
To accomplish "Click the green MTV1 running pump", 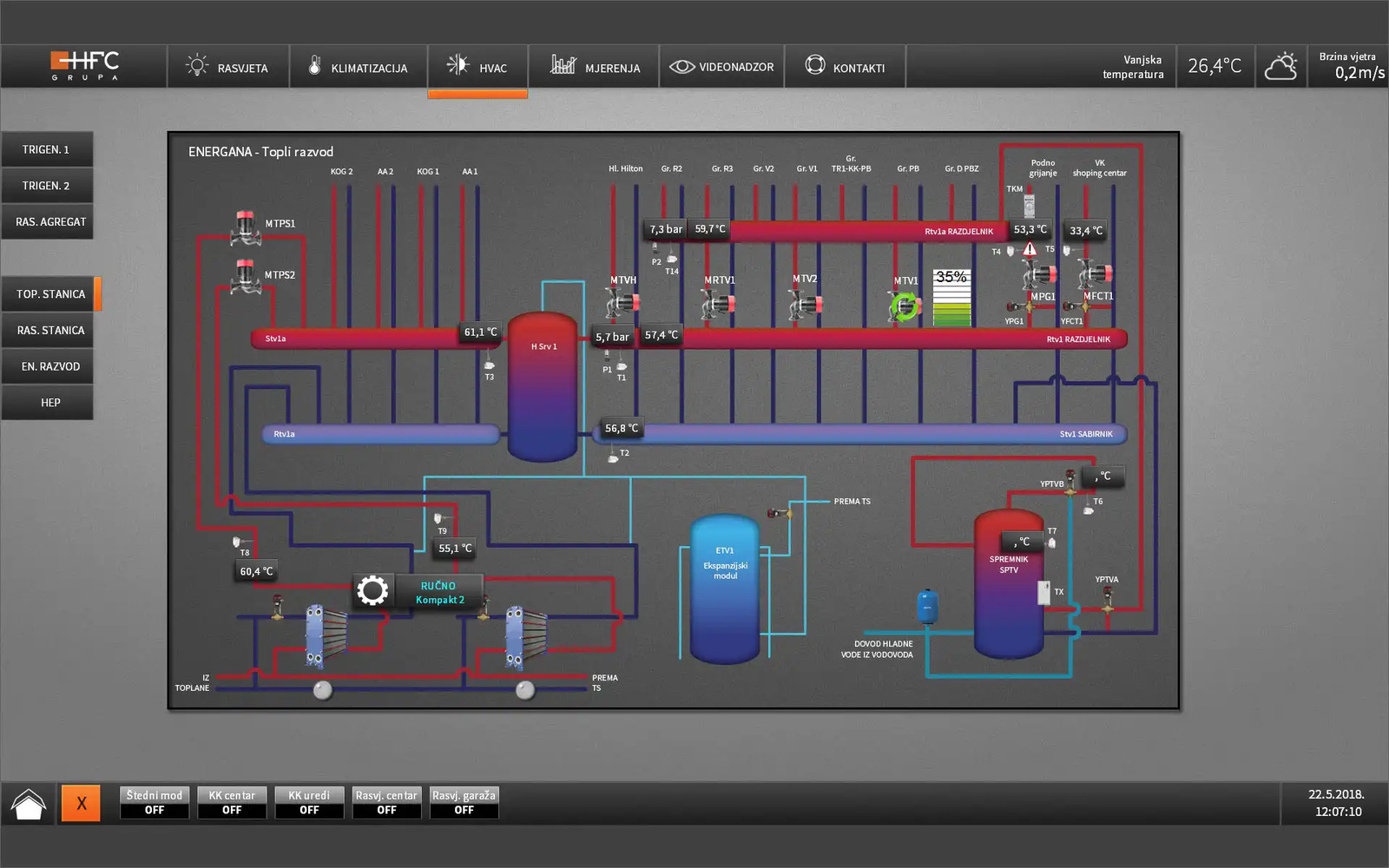I will [905, 306].
